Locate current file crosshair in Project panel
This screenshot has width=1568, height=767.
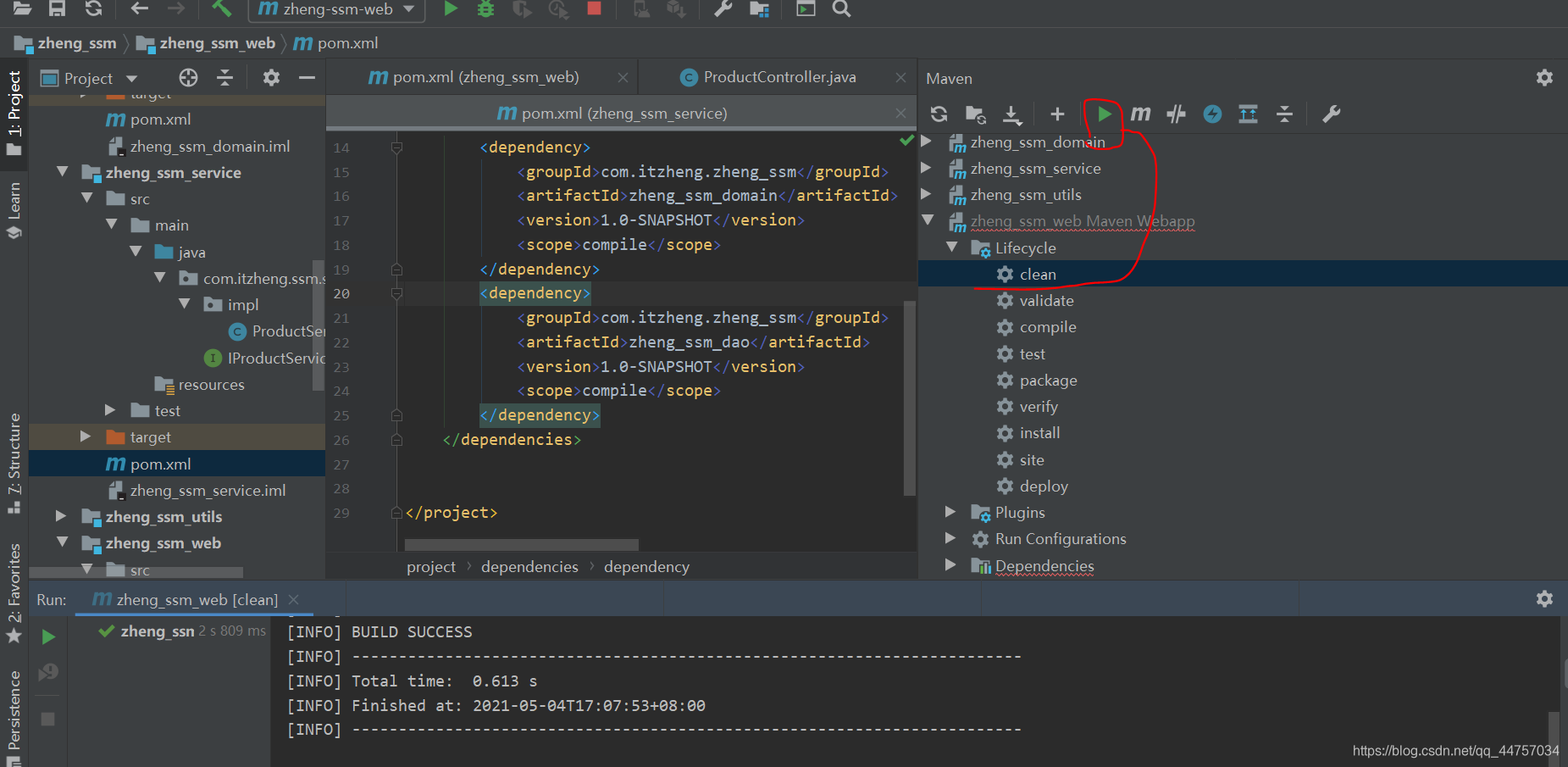coord(188,78)
